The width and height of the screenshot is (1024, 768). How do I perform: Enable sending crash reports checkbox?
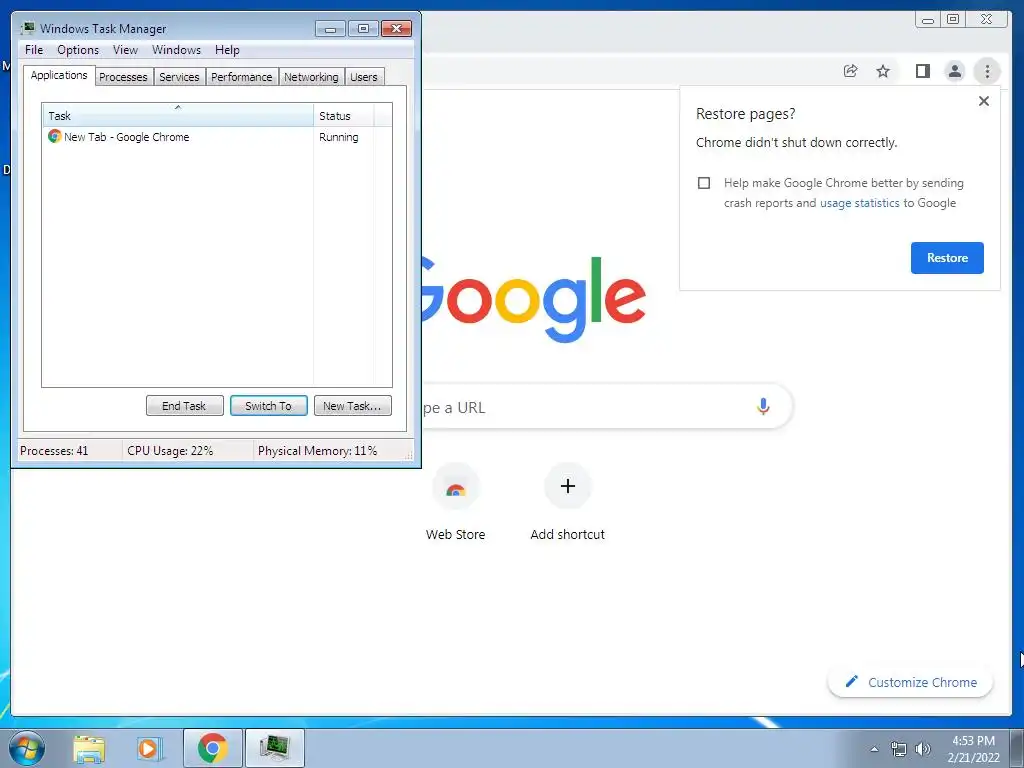coord(703,183)
